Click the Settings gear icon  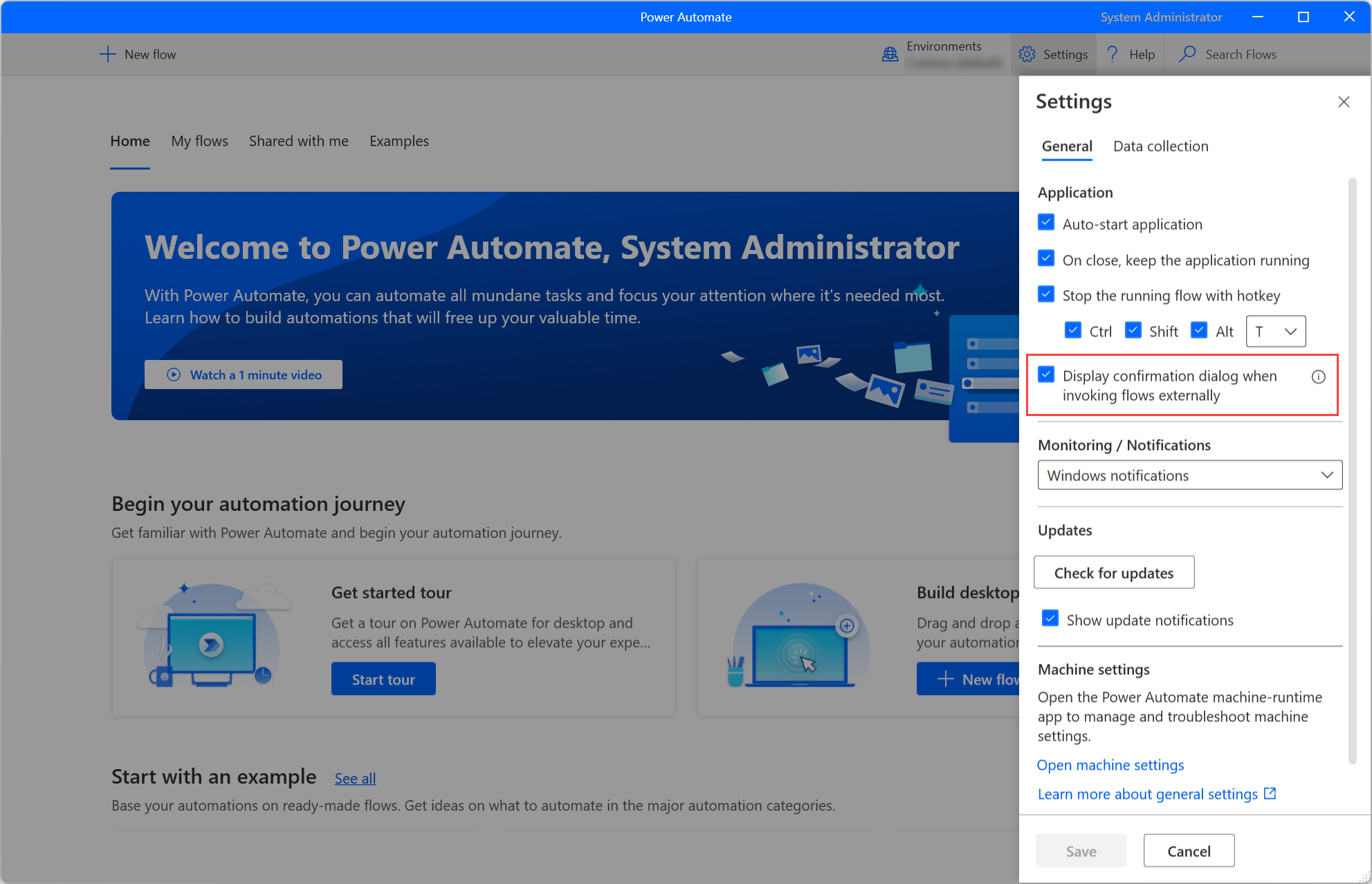(1026, 55)
